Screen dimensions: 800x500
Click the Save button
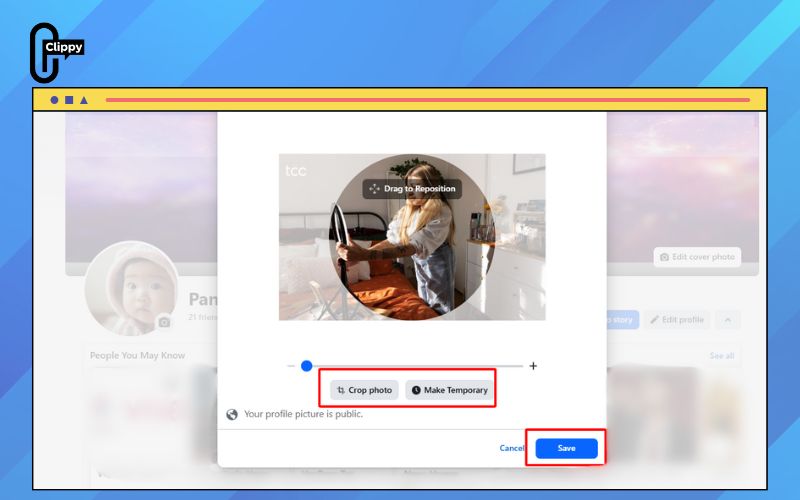click(566, 448)
